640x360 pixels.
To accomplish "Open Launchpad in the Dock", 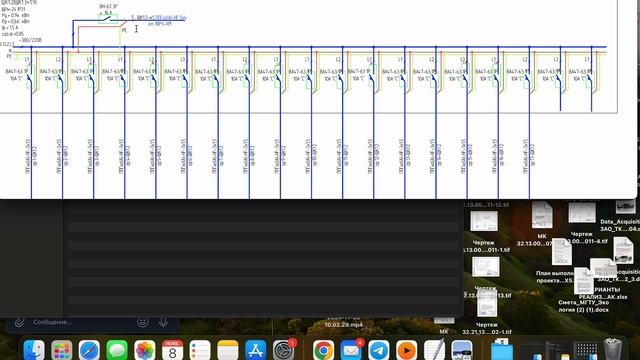I will point(62,350).
